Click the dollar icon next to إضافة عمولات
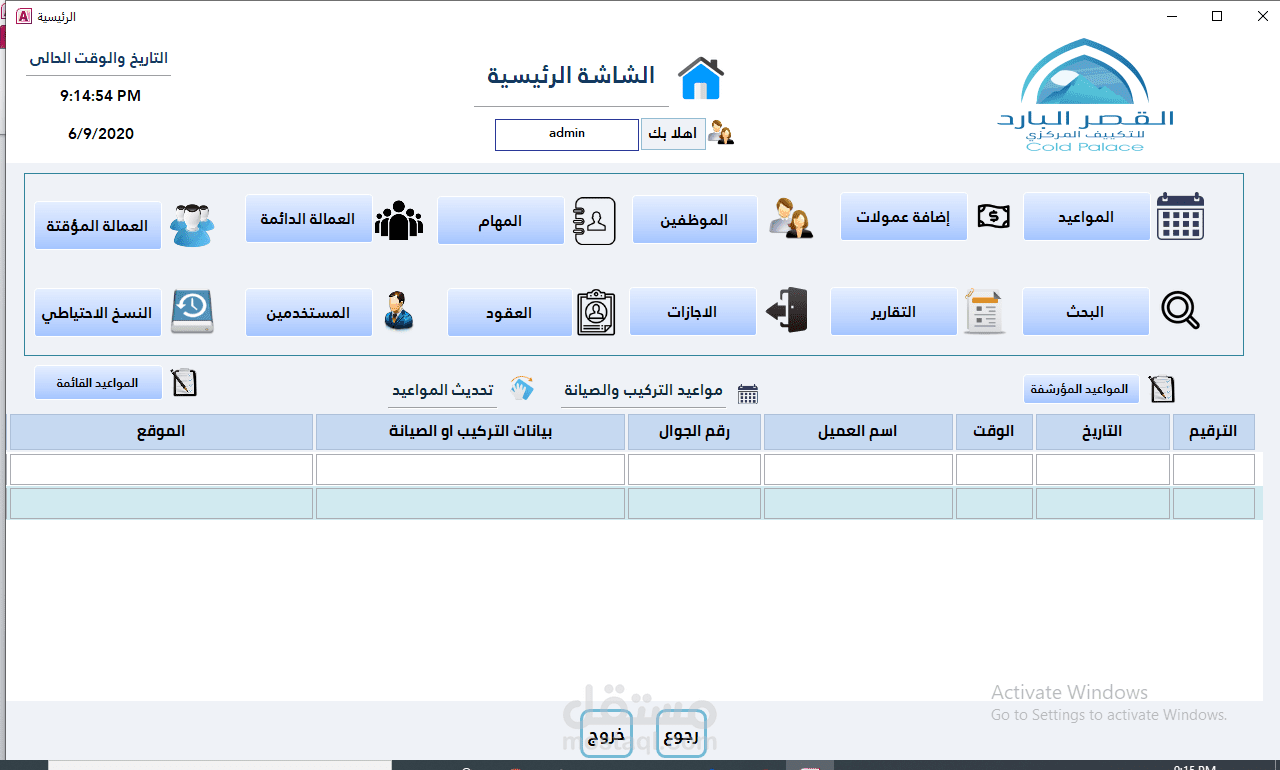The image size is (1280, 770). pyautogui.click(x=993, y=215)
